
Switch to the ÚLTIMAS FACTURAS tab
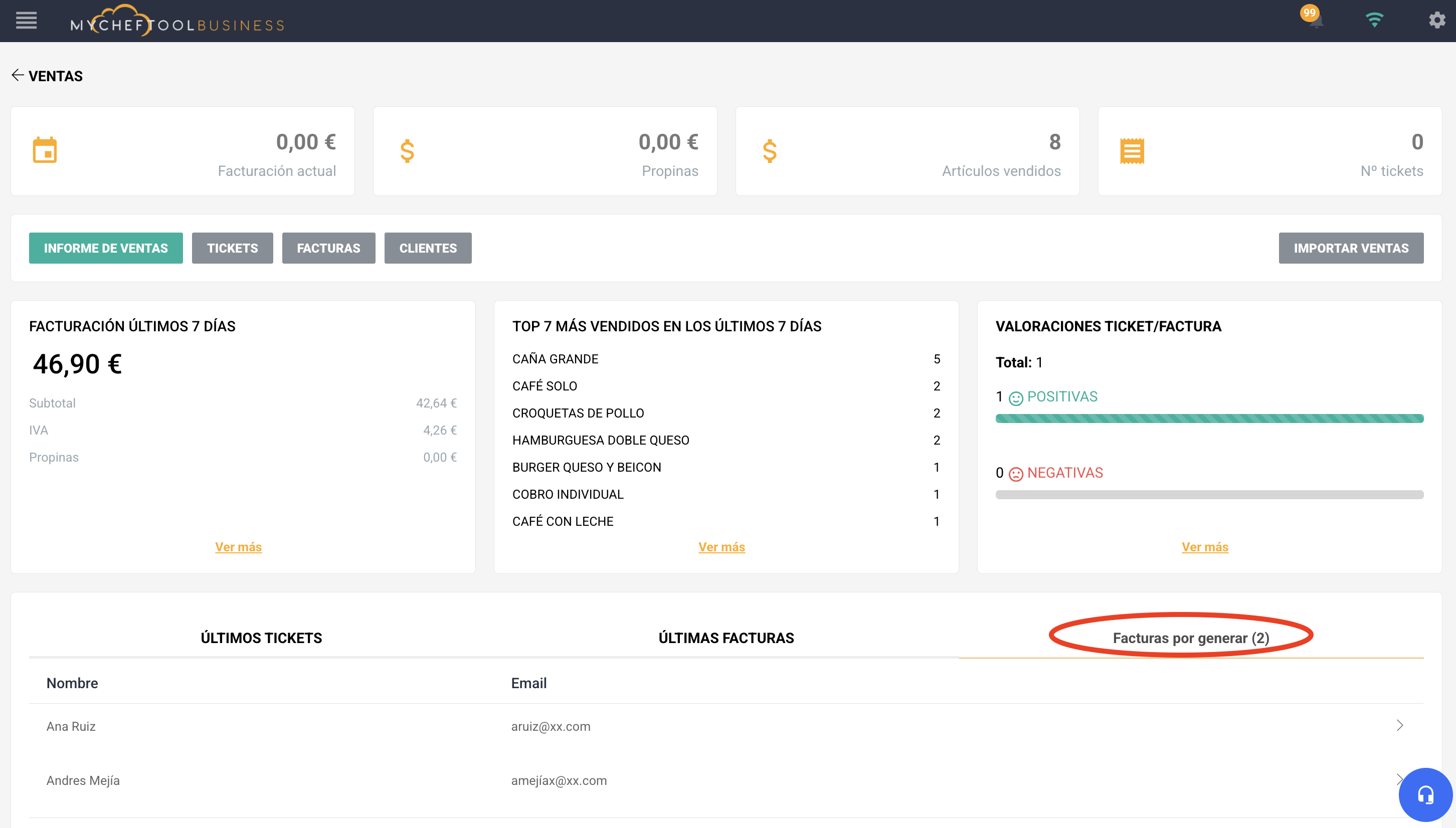pos(725,638)
